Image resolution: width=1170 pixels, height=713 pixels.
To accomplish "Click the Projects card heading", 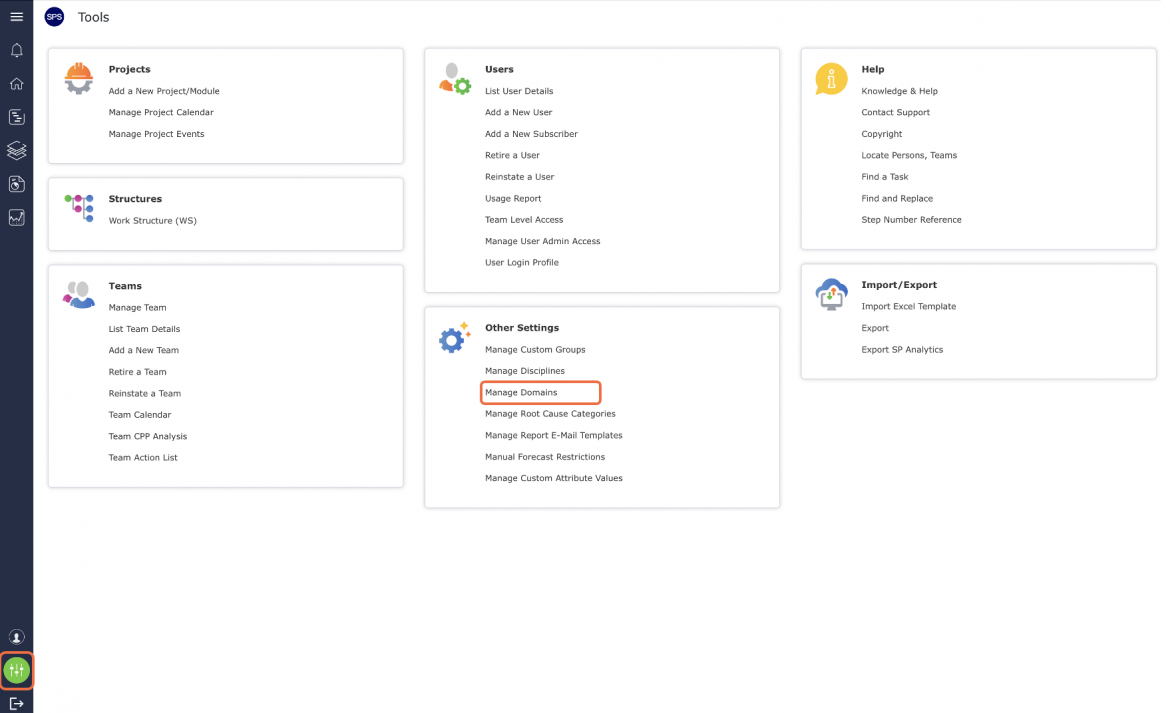I will point(129,69).
